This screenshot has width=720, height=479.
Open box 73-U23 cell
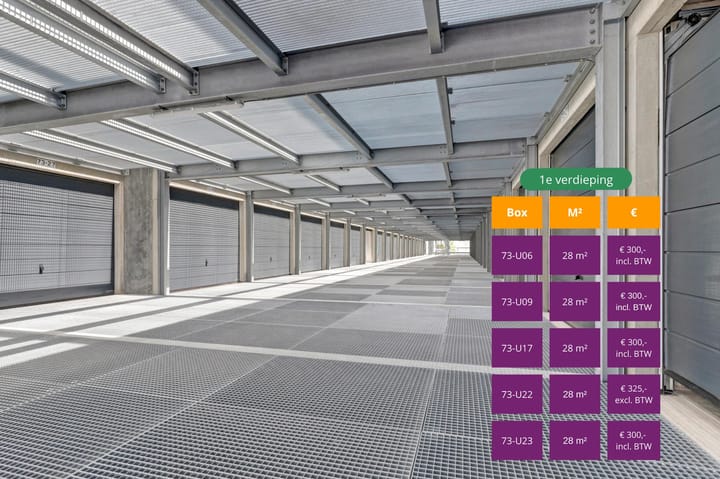click(517, 440)
